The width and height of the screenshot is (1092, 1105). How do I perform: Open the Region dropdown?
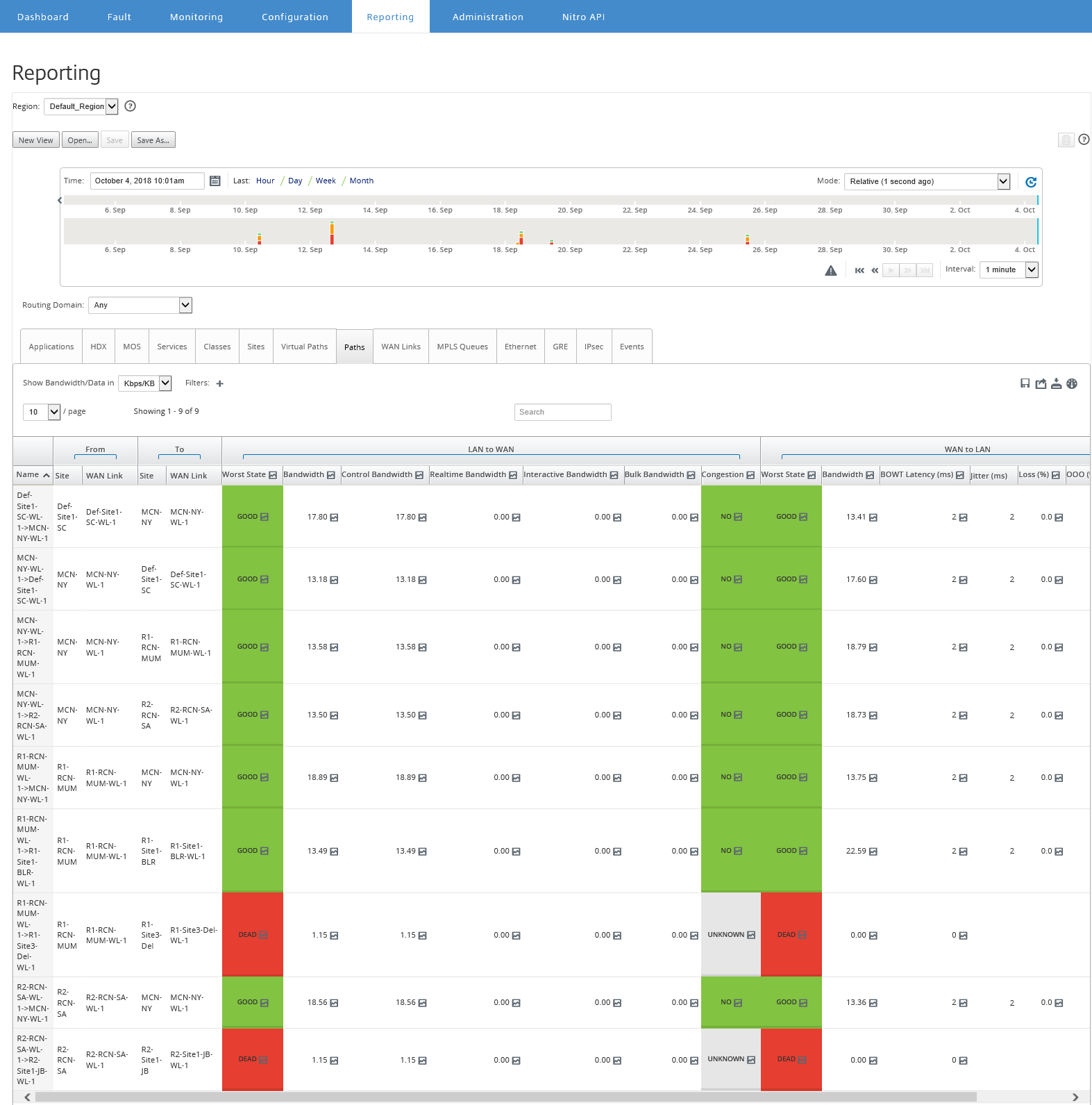tap(81, 106)
